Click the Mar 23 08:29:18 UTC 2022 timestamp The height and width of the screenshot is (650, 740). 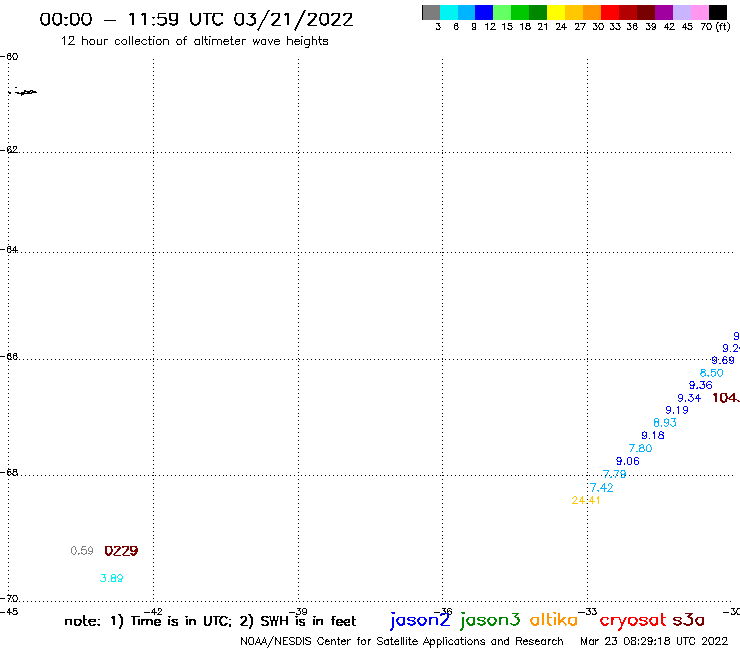click(x=654, y=641)
